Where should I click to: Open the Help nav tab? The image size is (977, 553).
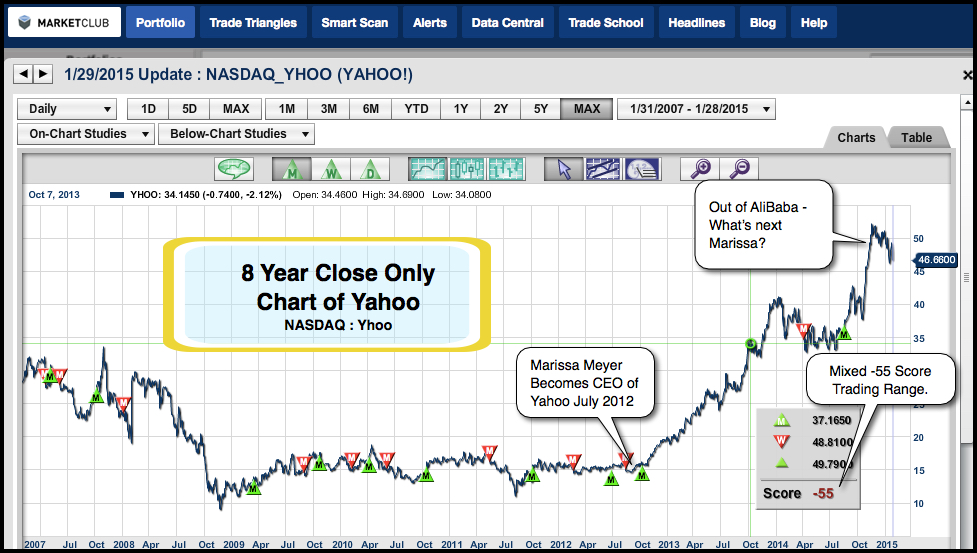[814, 22]
